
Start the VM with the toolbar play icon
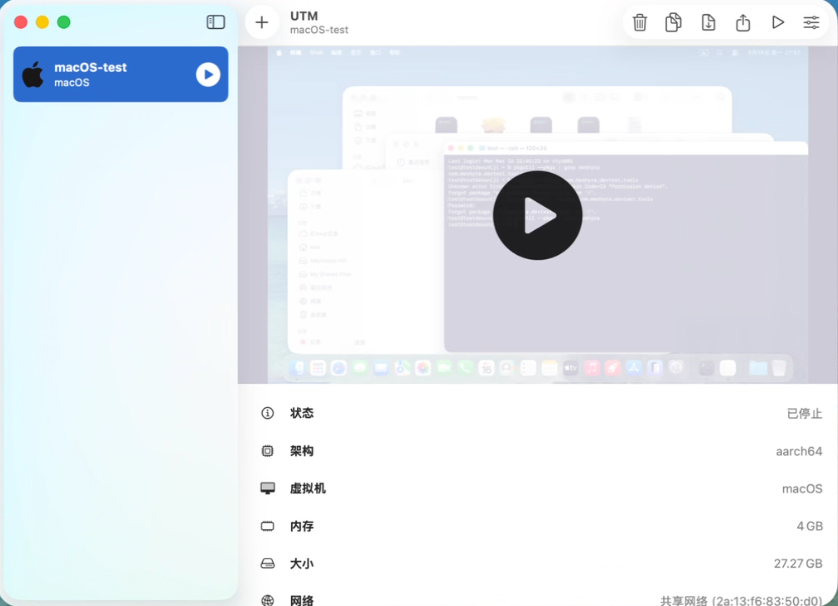(778, 21)
